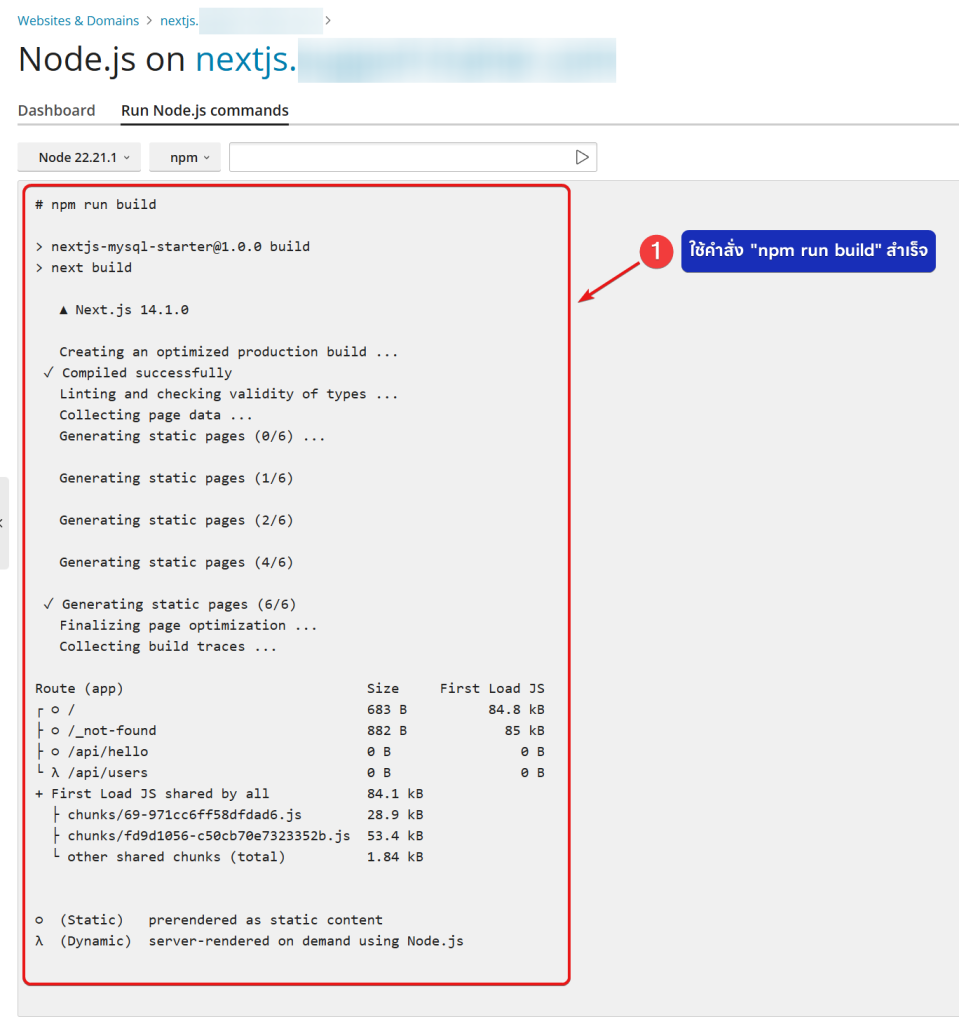959x1024 pixels.
Task: Click the "# npm run build" output line
Action: point(96,205)
